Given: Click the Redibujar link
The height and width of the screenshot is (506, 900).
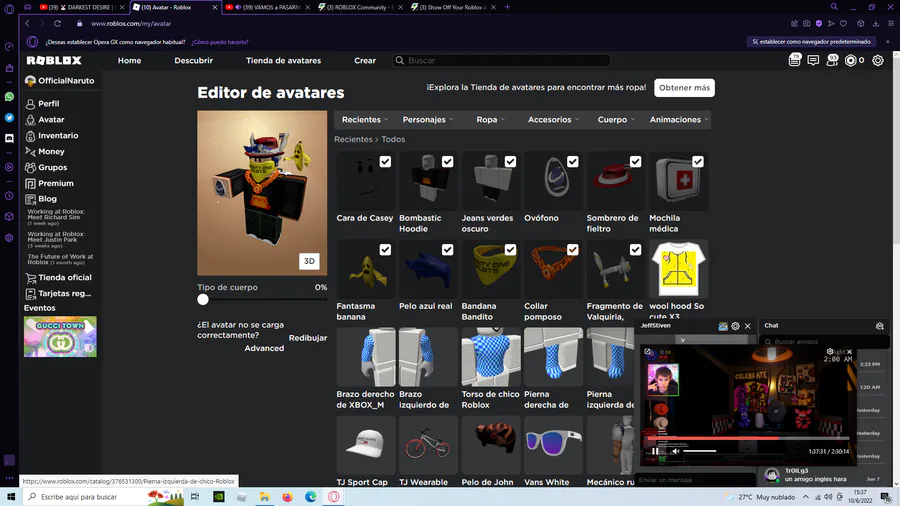Looking at the screenshot, I should point(308,338).
